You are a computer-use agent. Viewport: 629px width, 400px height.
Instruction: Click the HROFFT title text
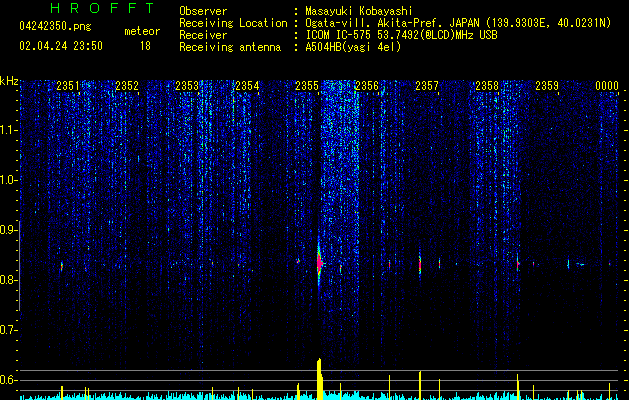102,8
